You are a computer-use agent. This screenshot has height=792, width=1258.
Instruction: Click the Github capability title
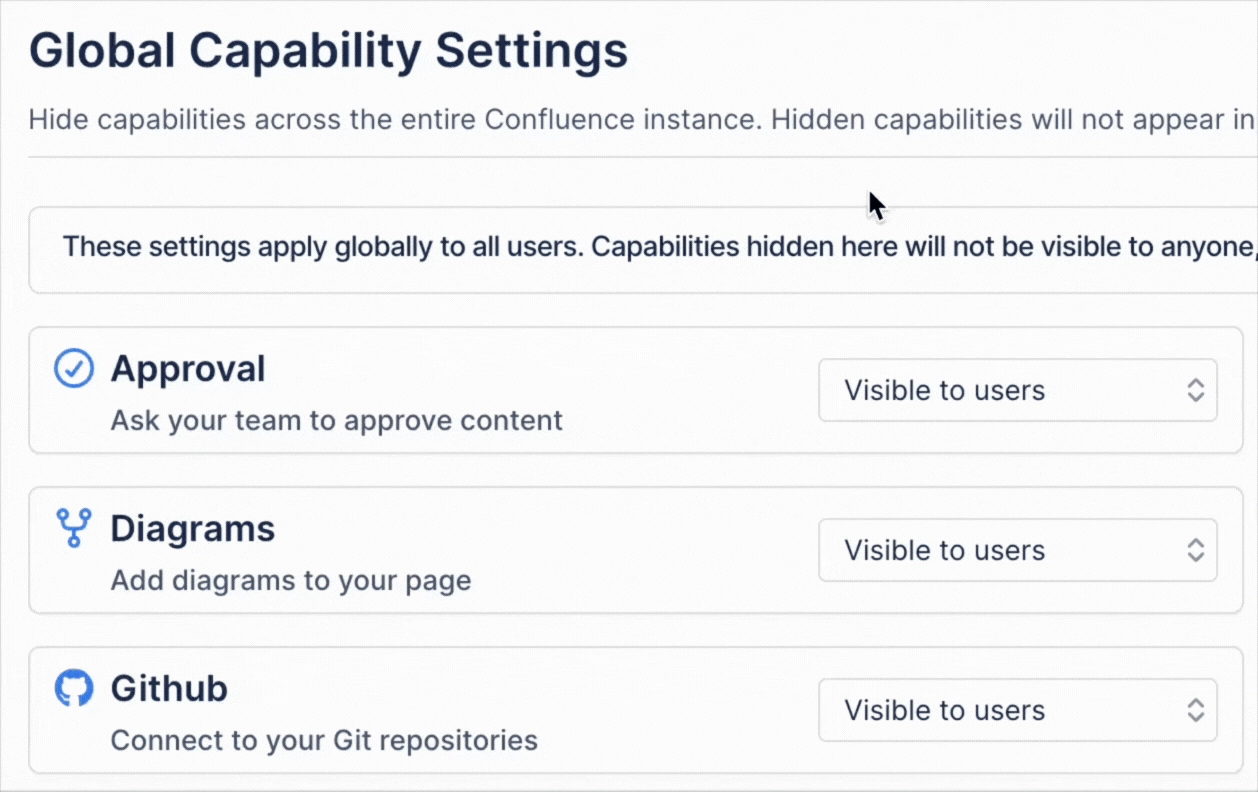tap(168, 688)
